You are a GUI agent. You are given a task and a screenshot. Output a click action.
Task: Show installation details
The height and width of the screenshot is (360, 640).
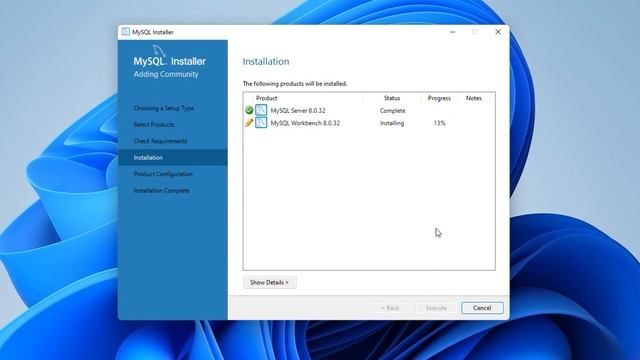click(x=269, y=282)
